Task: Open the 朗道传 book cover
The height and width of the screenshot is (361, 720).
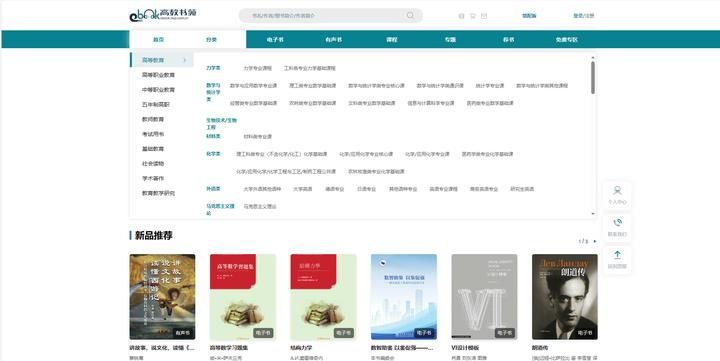Action: click(x=565, y=297)
